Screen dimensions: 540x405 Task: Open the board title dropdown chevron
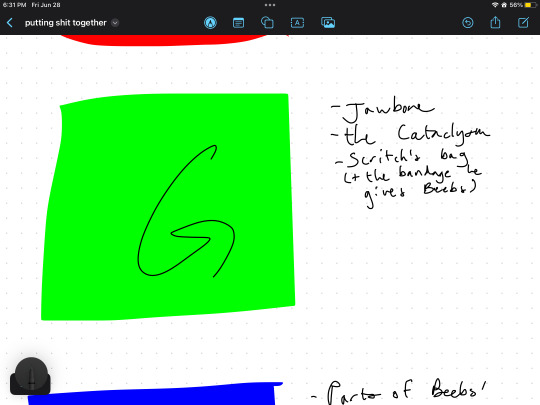(115, 23)
